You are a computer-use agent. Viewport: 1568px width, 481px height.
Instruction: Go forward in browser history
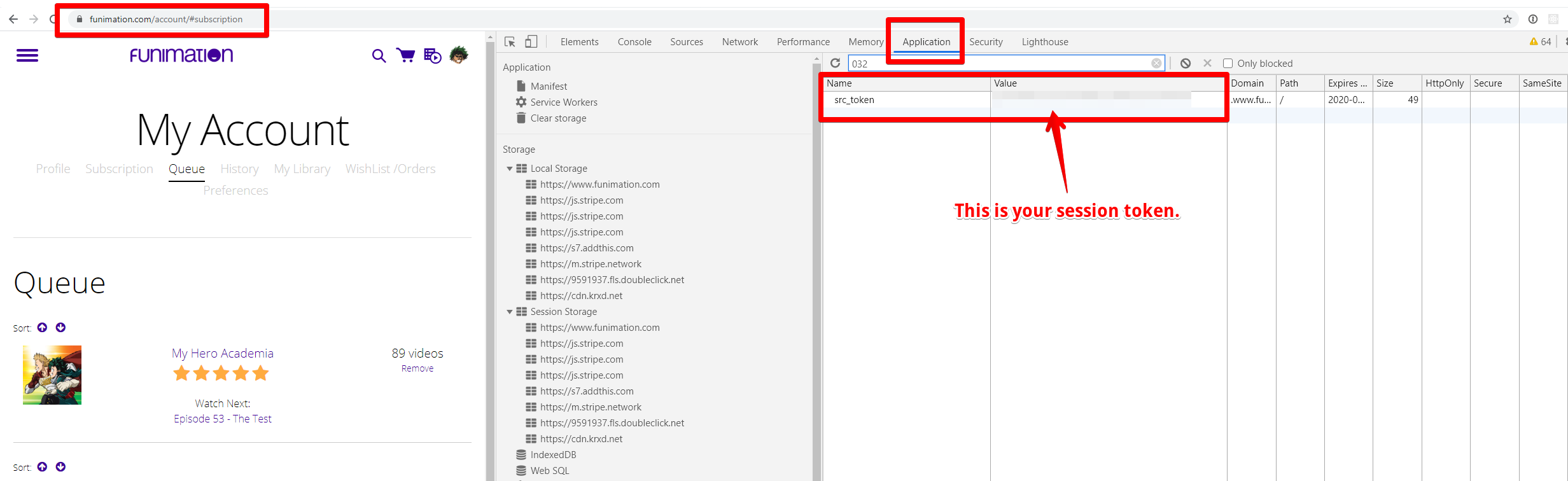pyautogui.click(x=34, y=19)
